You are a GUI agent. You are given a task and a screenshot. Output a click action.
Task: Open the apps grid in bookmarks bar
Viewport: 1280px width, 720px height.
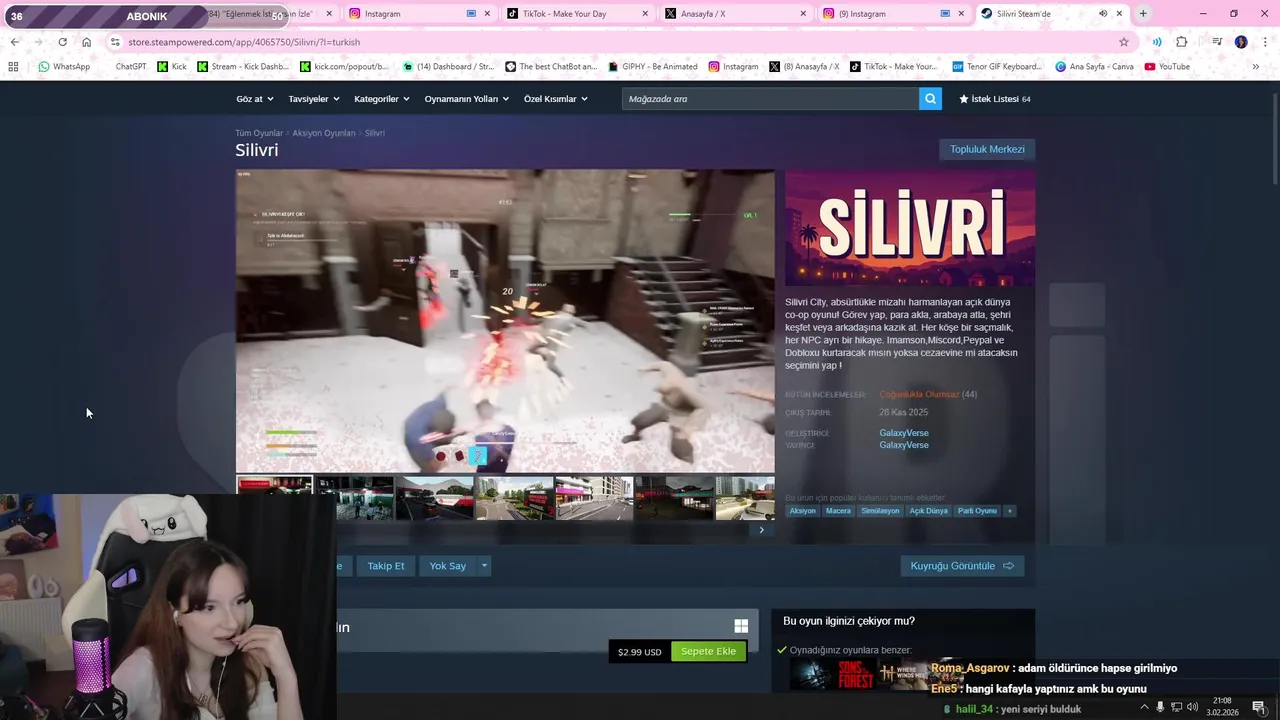(13, 67)
